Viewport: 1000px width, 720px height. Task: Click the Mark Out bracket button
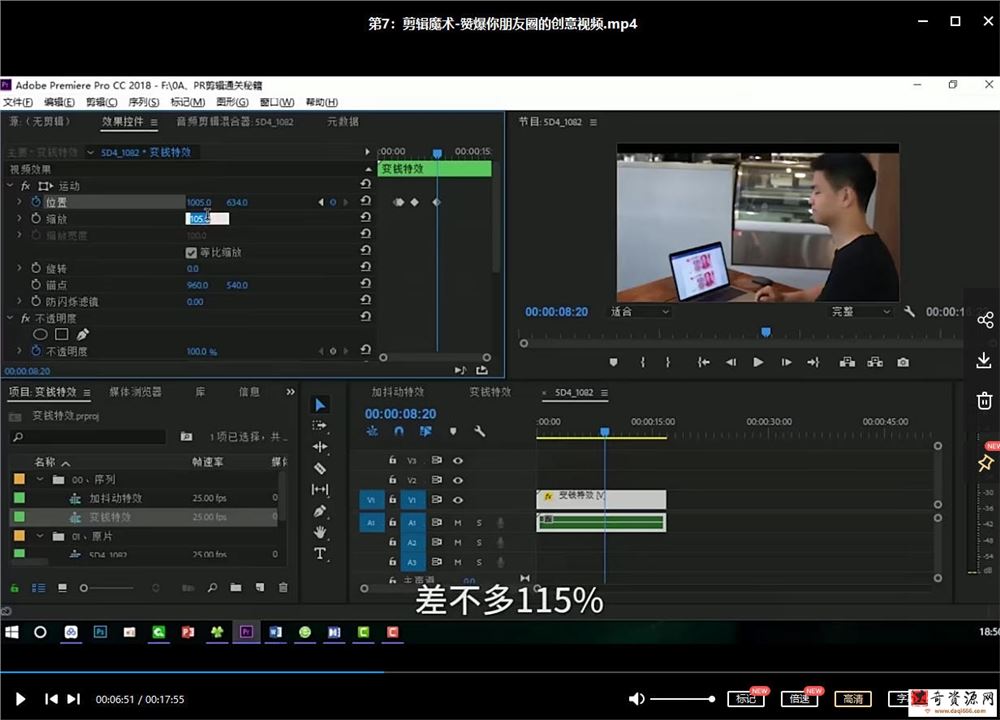668,362
